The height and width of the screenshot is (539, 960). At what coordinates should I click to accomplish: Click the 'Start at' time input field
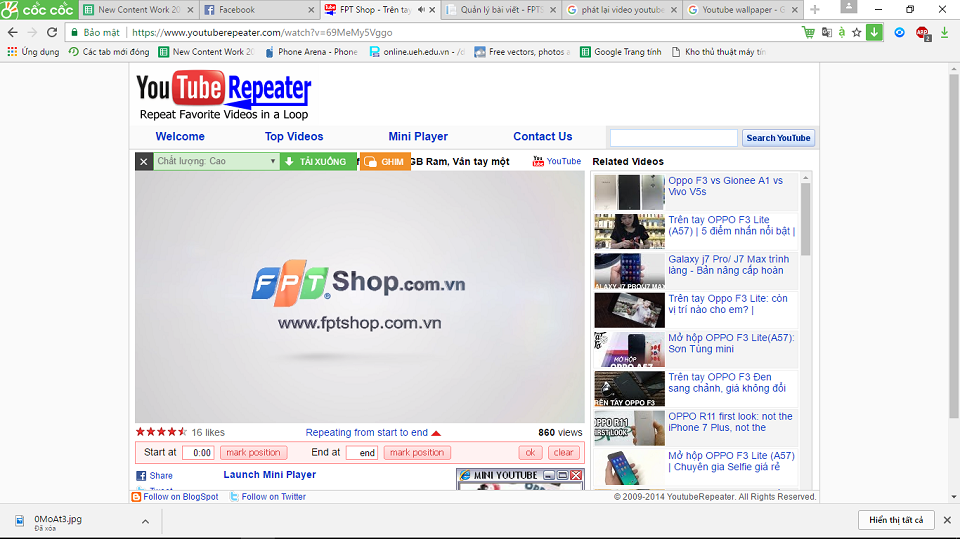198,453
